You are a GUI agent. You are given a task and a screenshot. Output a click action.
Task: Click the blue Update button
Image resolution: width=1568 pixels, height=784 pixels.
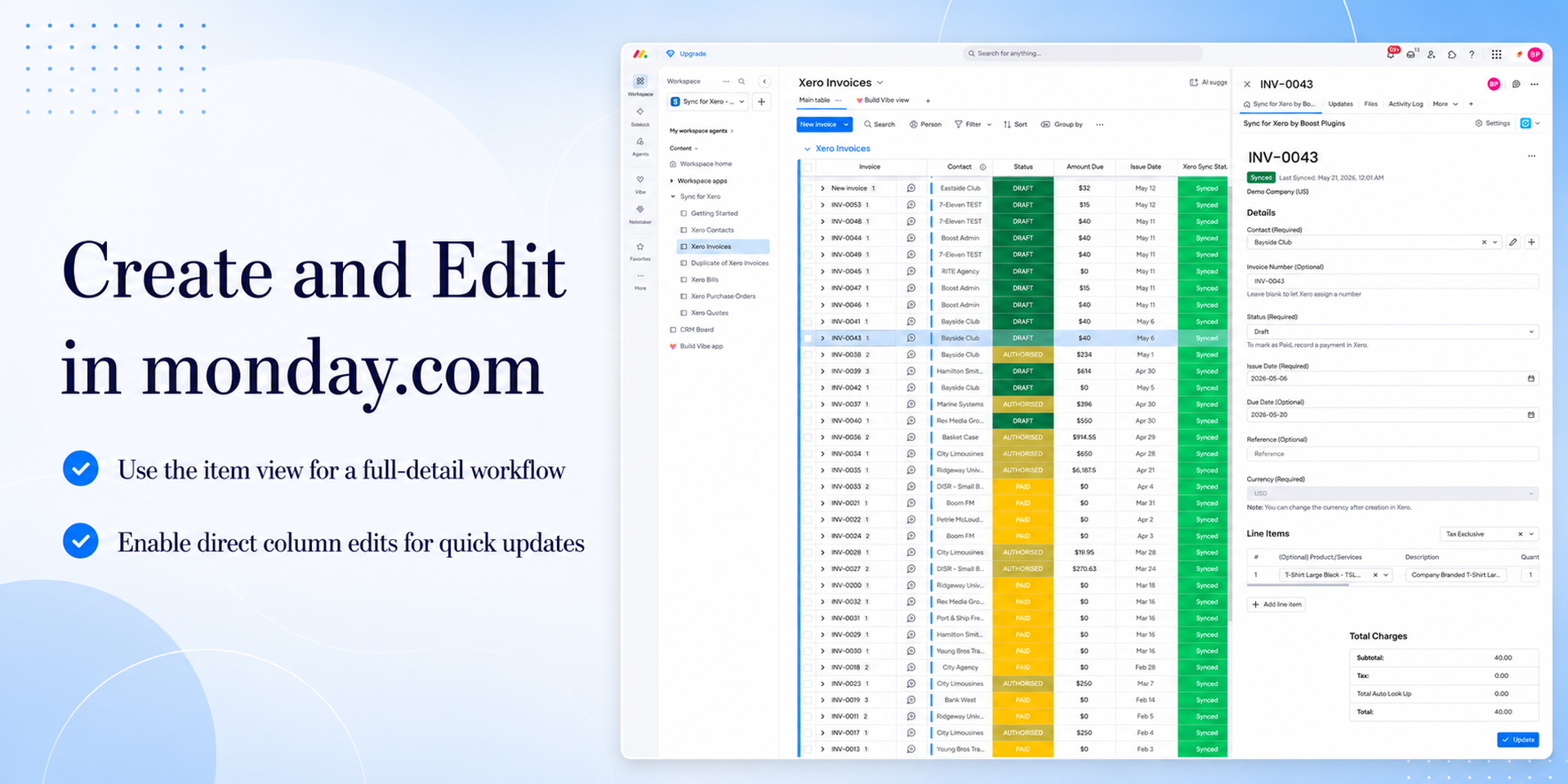coord(1518,740)
